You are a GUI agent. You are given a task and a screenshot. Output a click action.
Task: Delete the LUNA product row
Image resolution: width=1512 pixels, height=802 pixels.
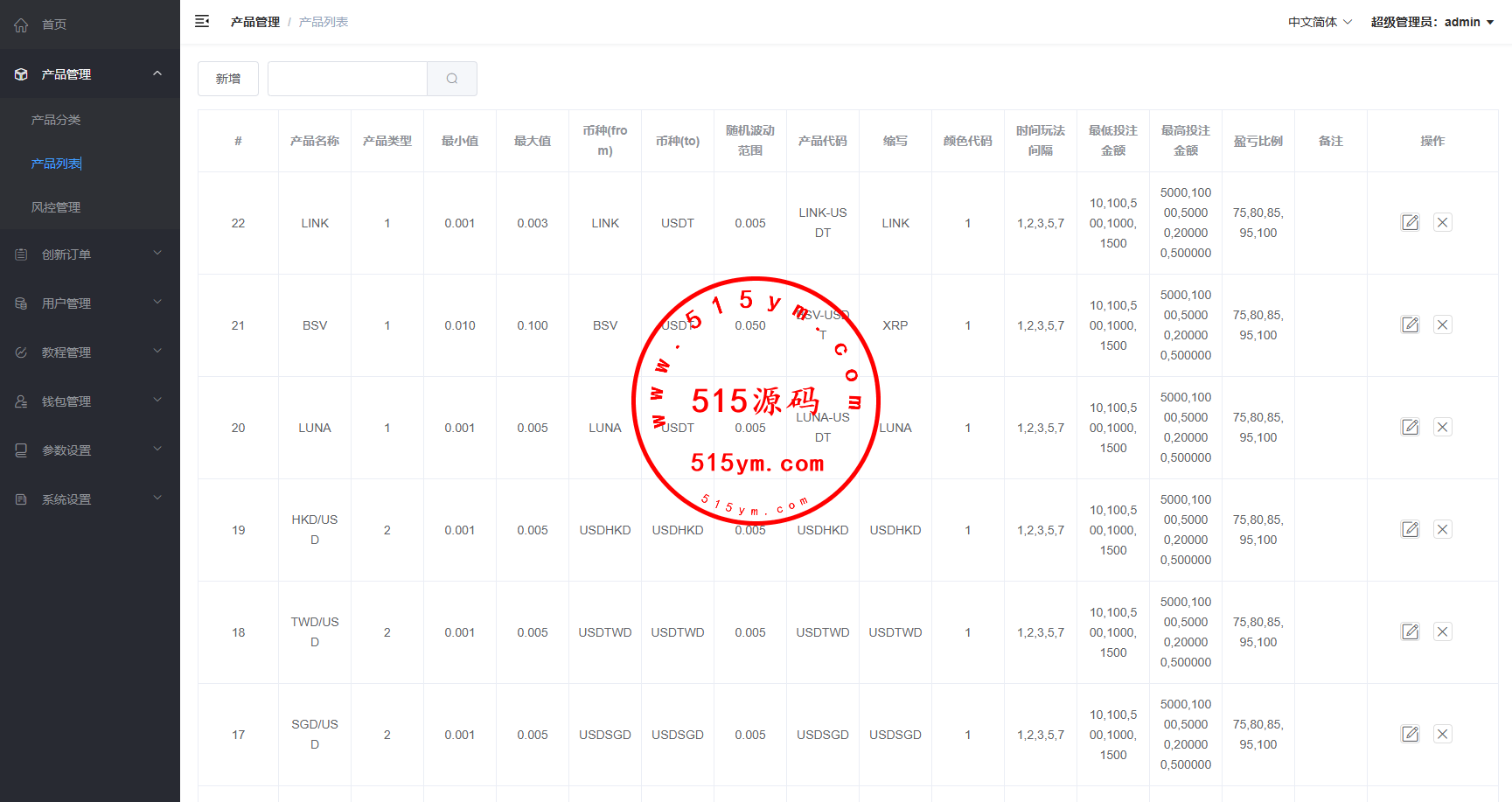click(1442, 428)
